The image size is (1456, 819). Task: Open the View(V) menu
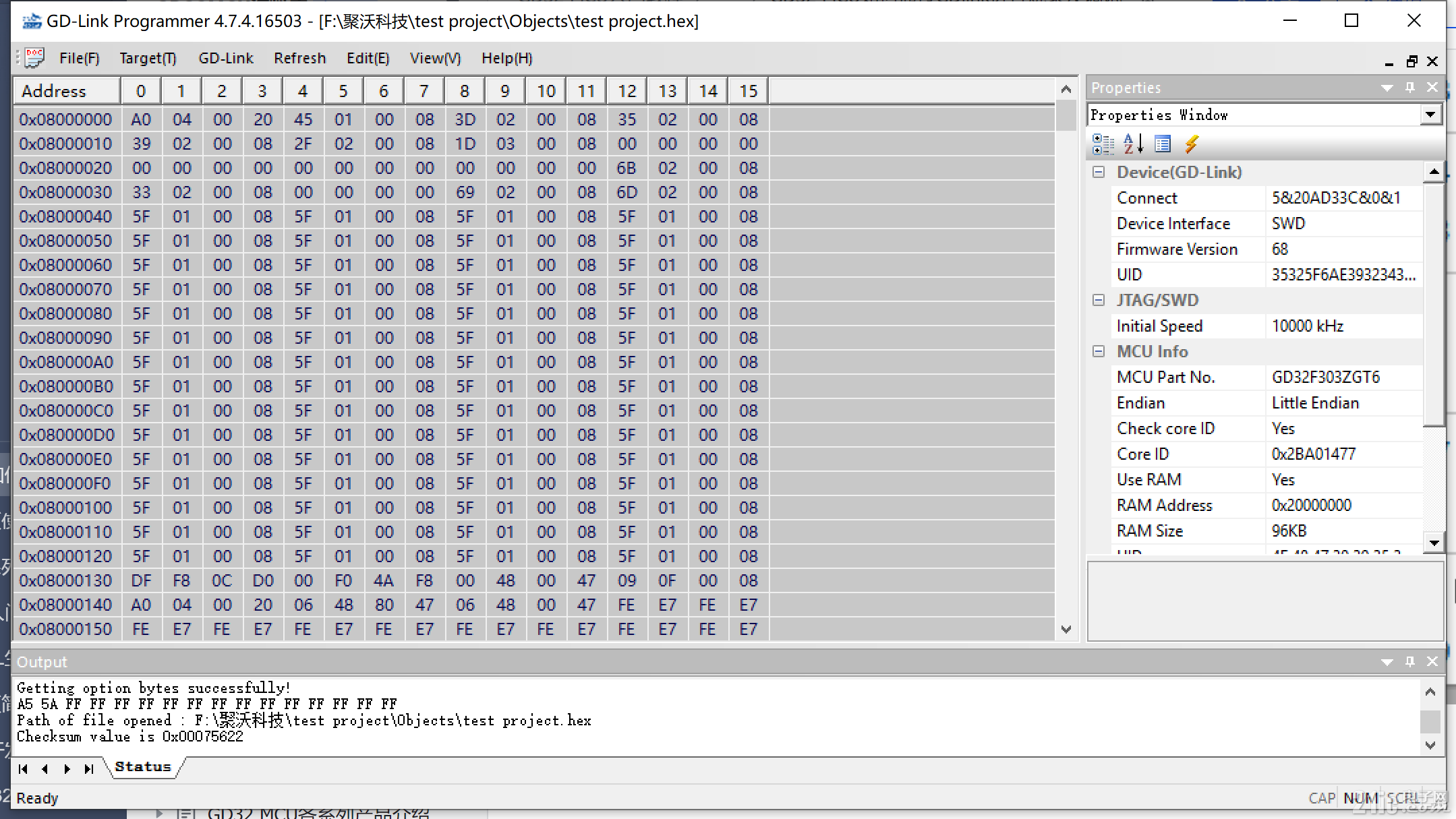pos(435,59)
